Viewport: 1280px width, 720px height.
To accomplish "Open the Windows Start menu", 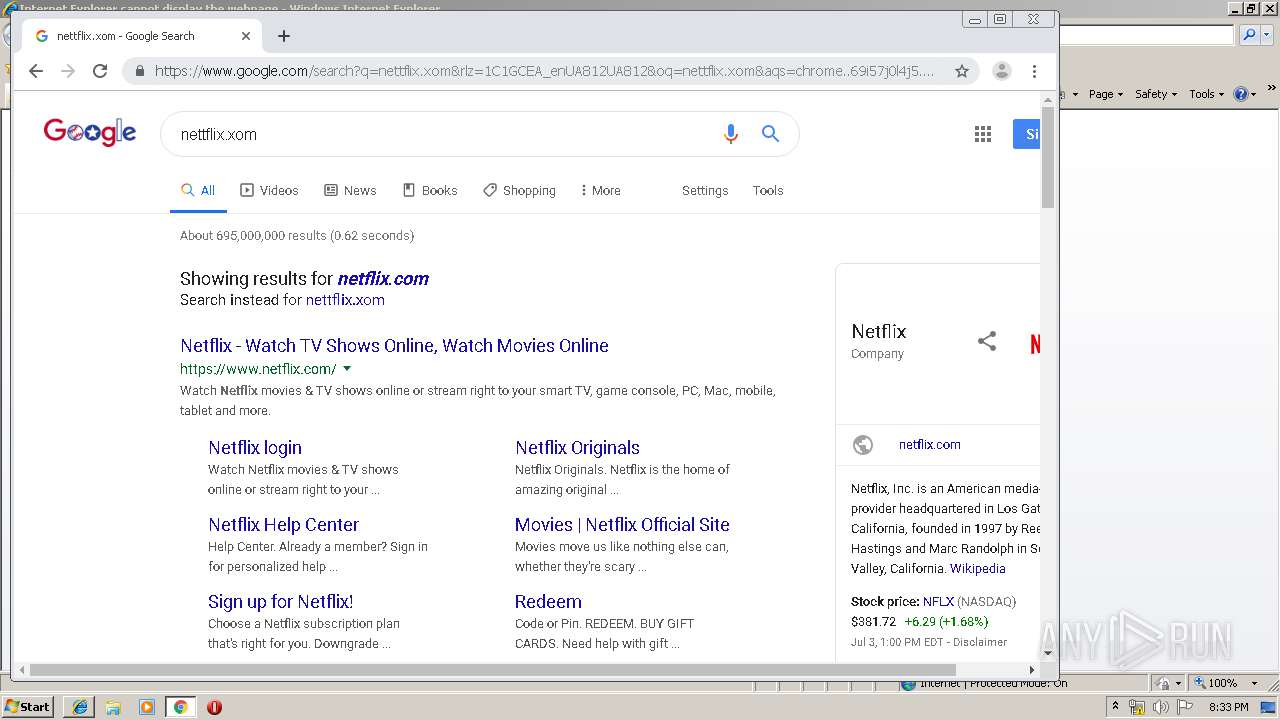I will (27, 707).
